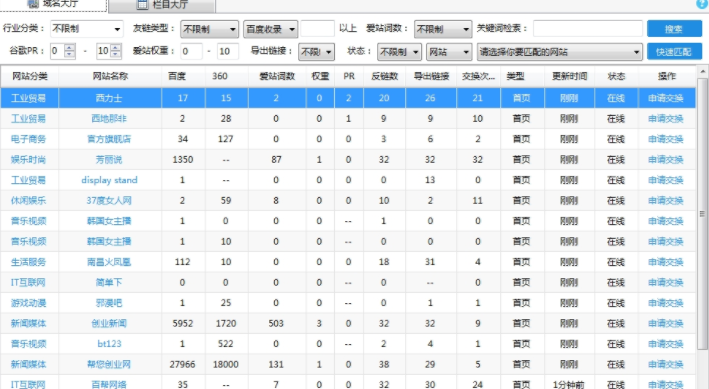Screen dimensions: 709x389
Task: Click the 关键词检索 input field
Action: click(x=587, y=28)
